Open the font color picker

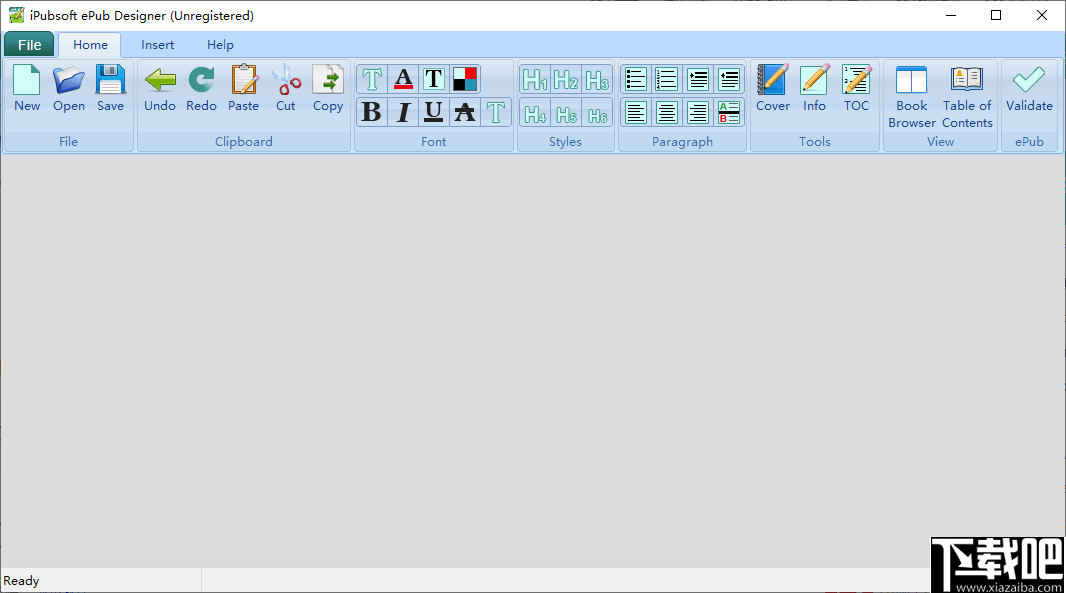pyautogui.click(x=403, y=79)
